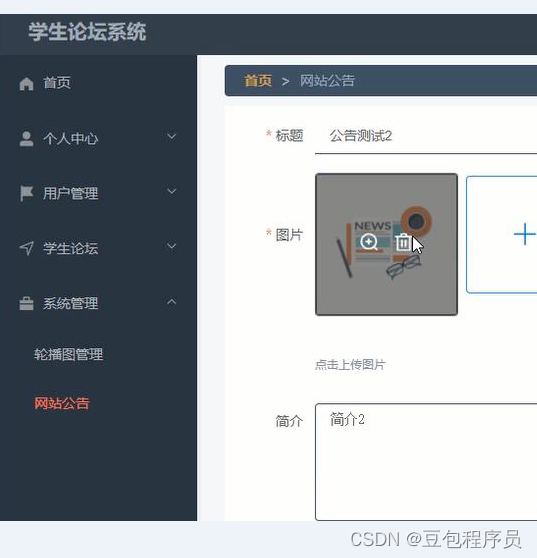Collapse the 系统管理 menu chevron

(172, 302)
